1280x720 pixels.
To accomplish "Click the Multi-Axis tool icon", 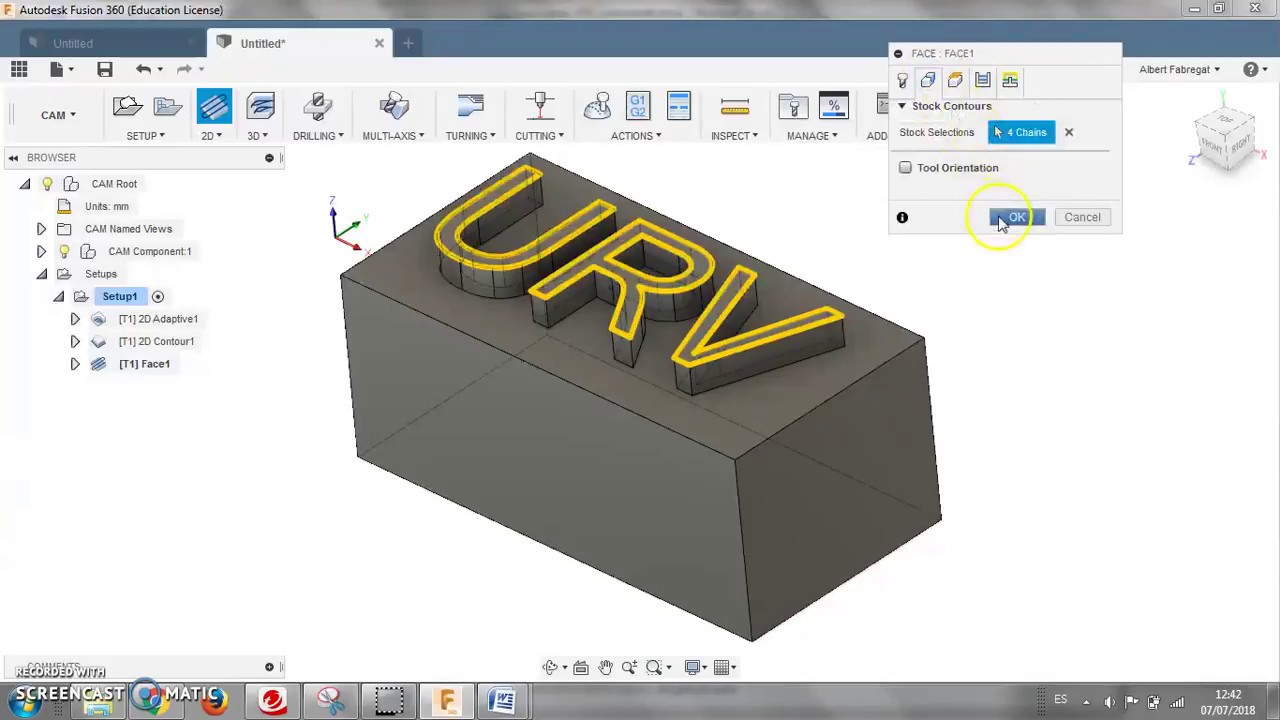I will [394, 107].
